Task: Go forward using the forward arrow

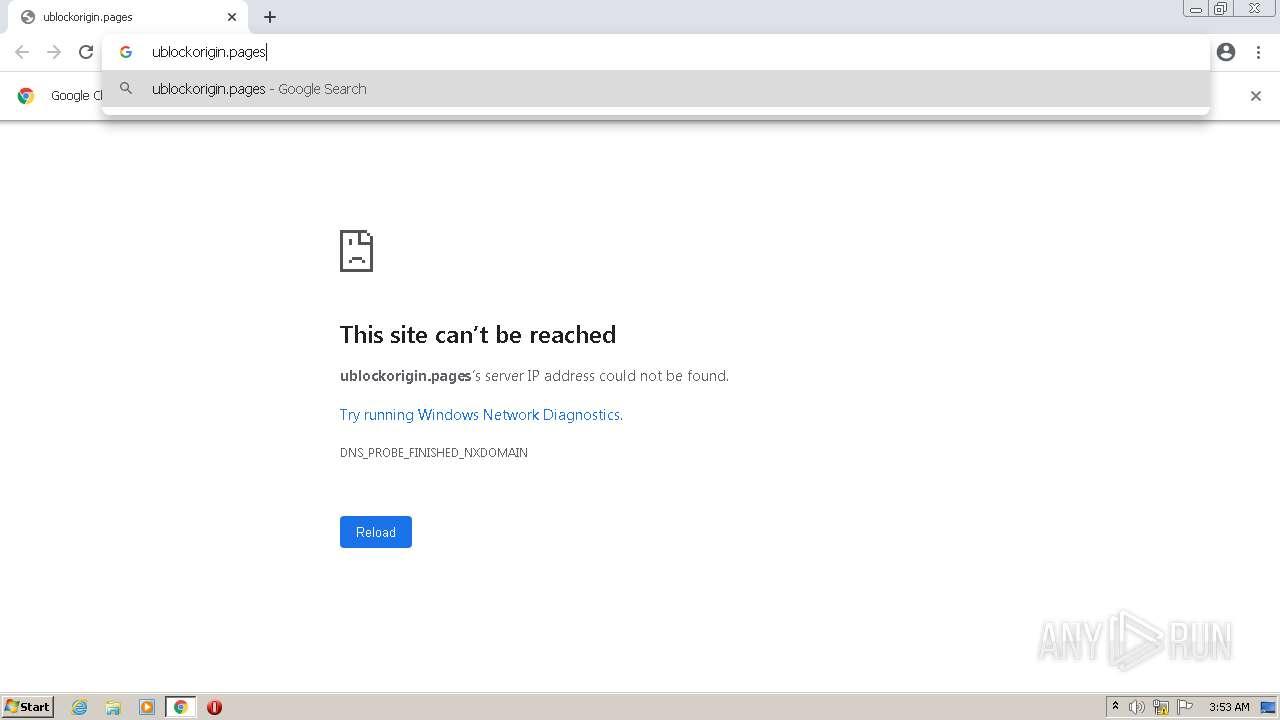Action: 54,52
